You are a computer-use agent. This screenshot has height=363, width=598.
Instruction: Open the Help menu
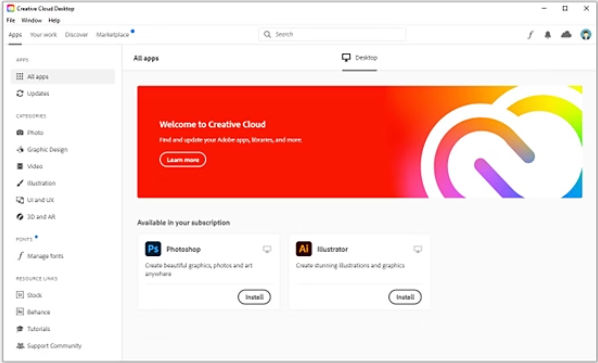point(54,20)
